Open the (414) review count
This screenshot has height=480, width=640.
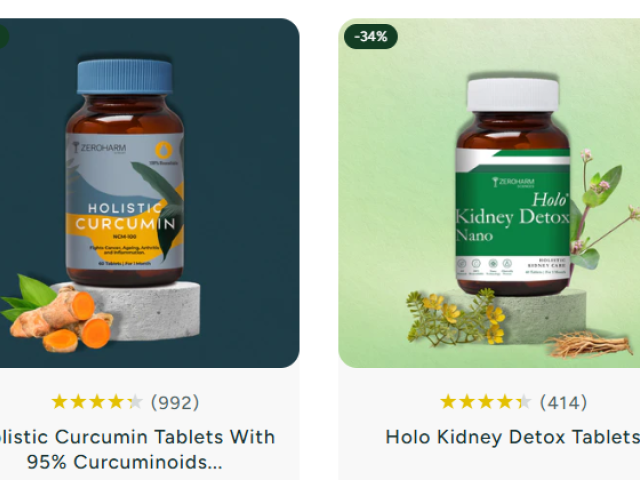tap(564, 402)
